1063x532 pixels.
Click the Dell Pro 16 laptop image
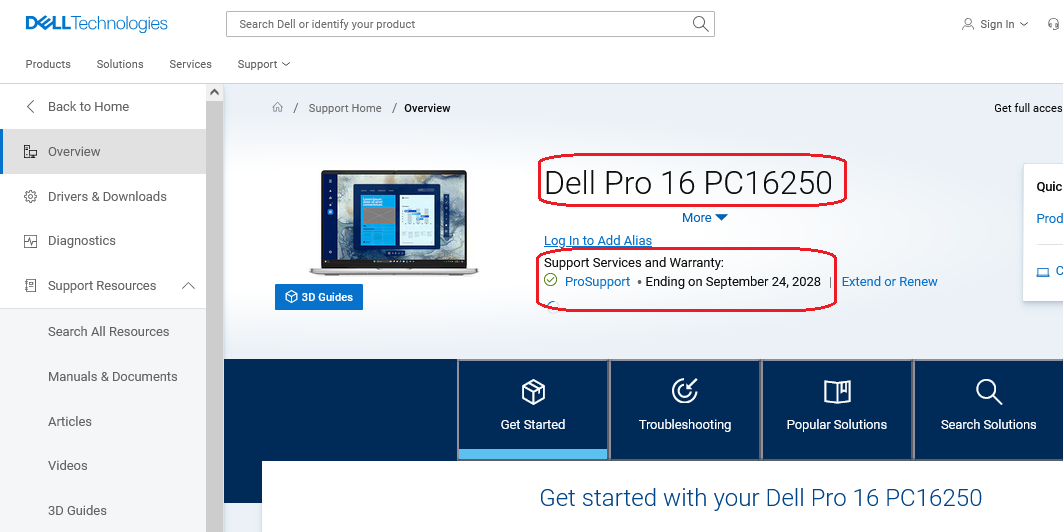click(x=393, y=222)
